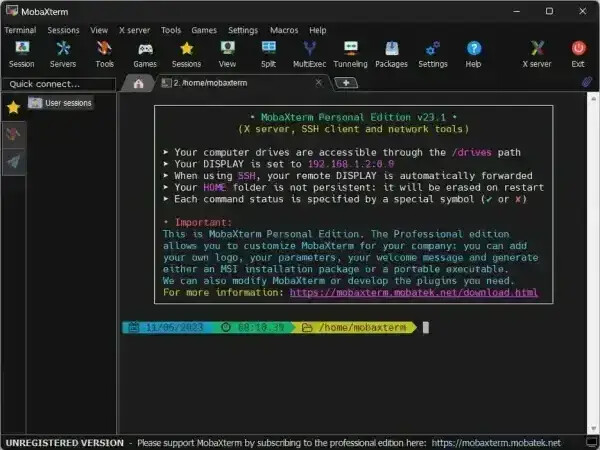Open the Help menu in the menu bar
This screenshot has height=450, width=600.
click(318, 30)
